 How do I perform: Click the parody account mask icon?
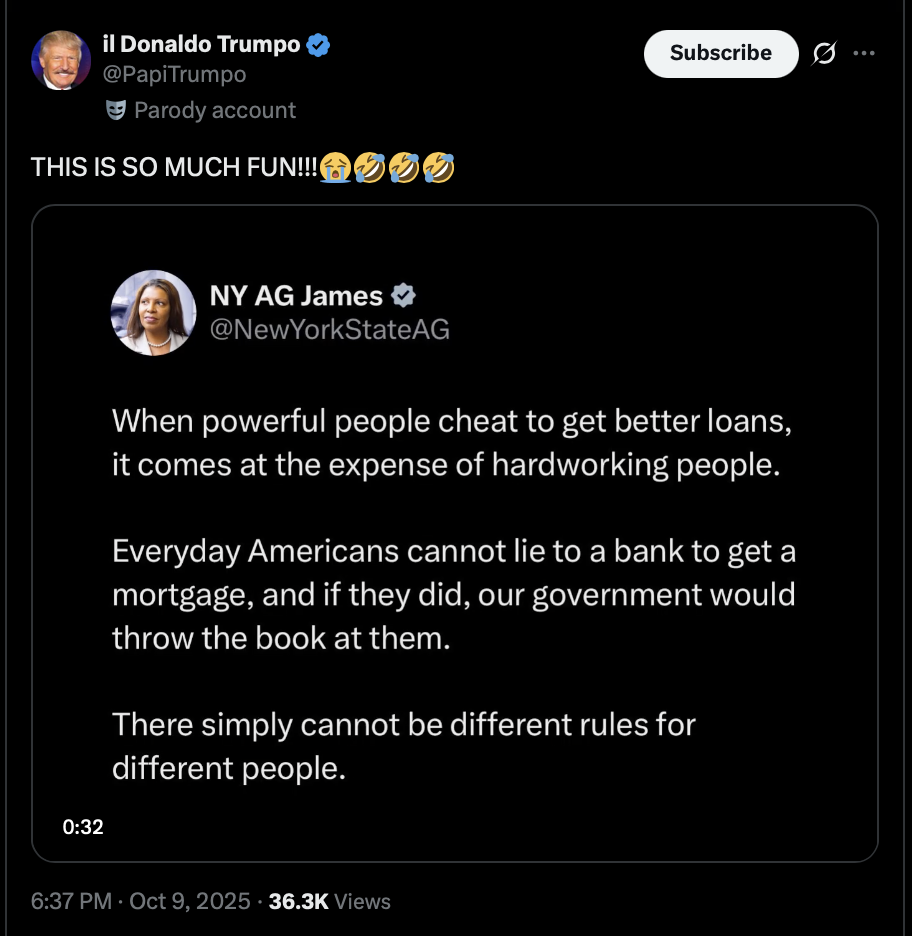[115, 110]
